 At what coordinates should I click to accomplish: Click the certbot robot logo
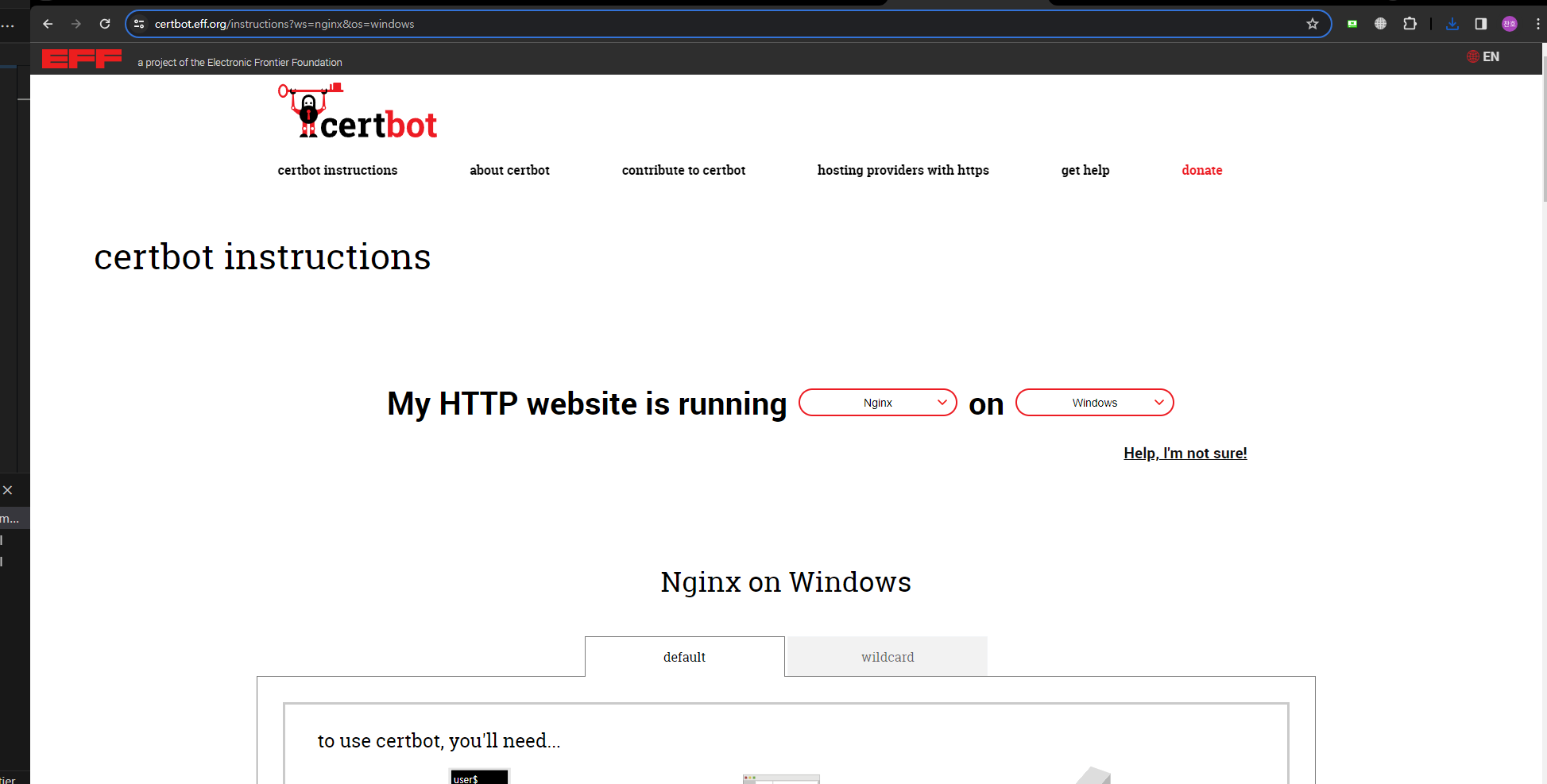point(358,112)
